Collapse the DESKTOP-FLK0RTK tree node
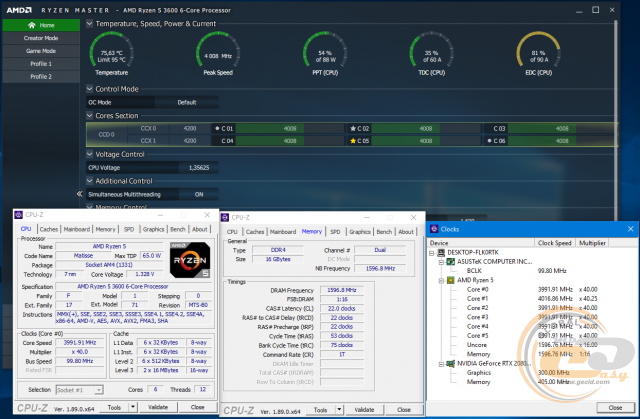This screenshot has height=419, width=640. pyautogui.click(x=431, y=253)
